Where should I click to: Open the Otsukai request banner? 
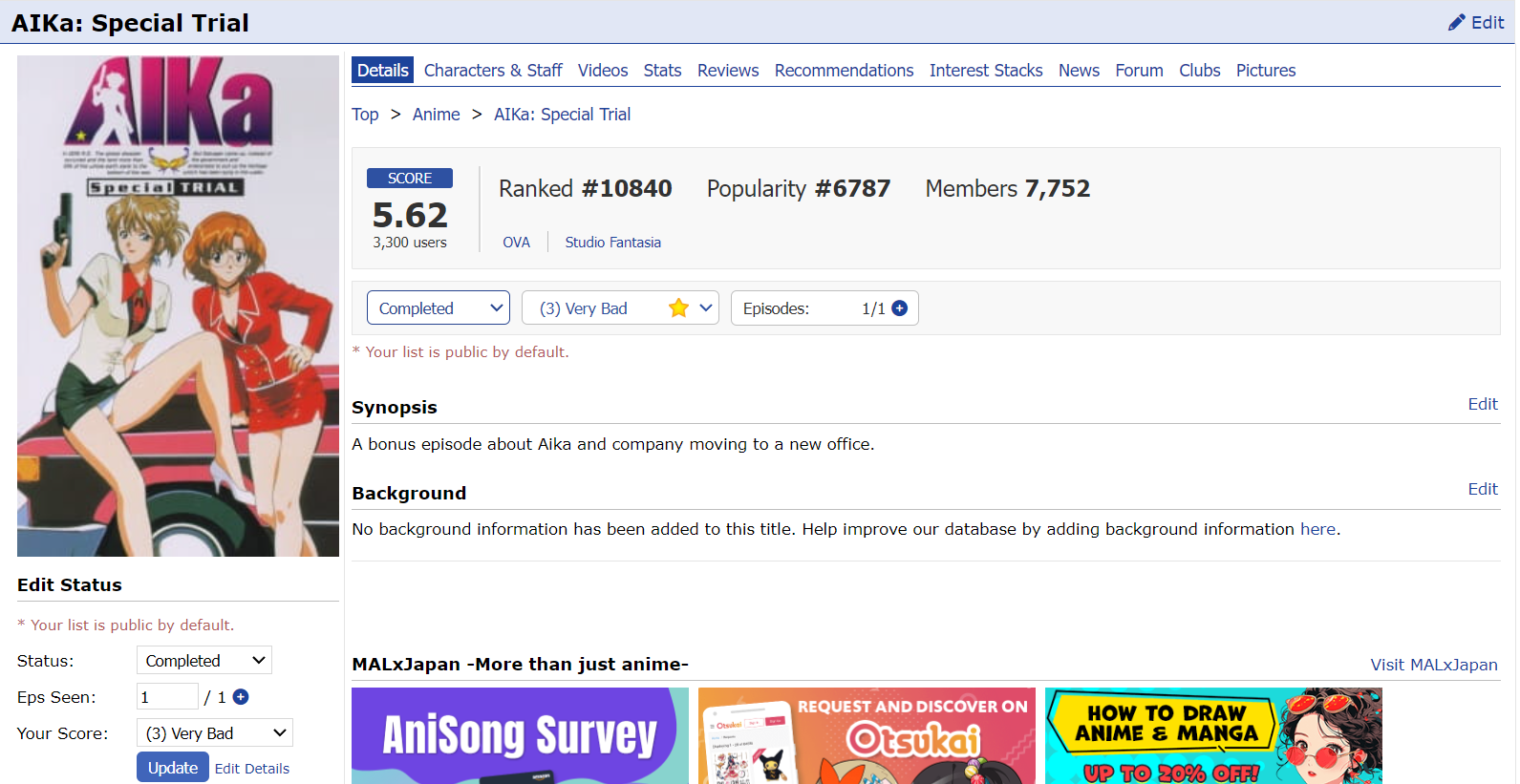(x=867, y=735)
